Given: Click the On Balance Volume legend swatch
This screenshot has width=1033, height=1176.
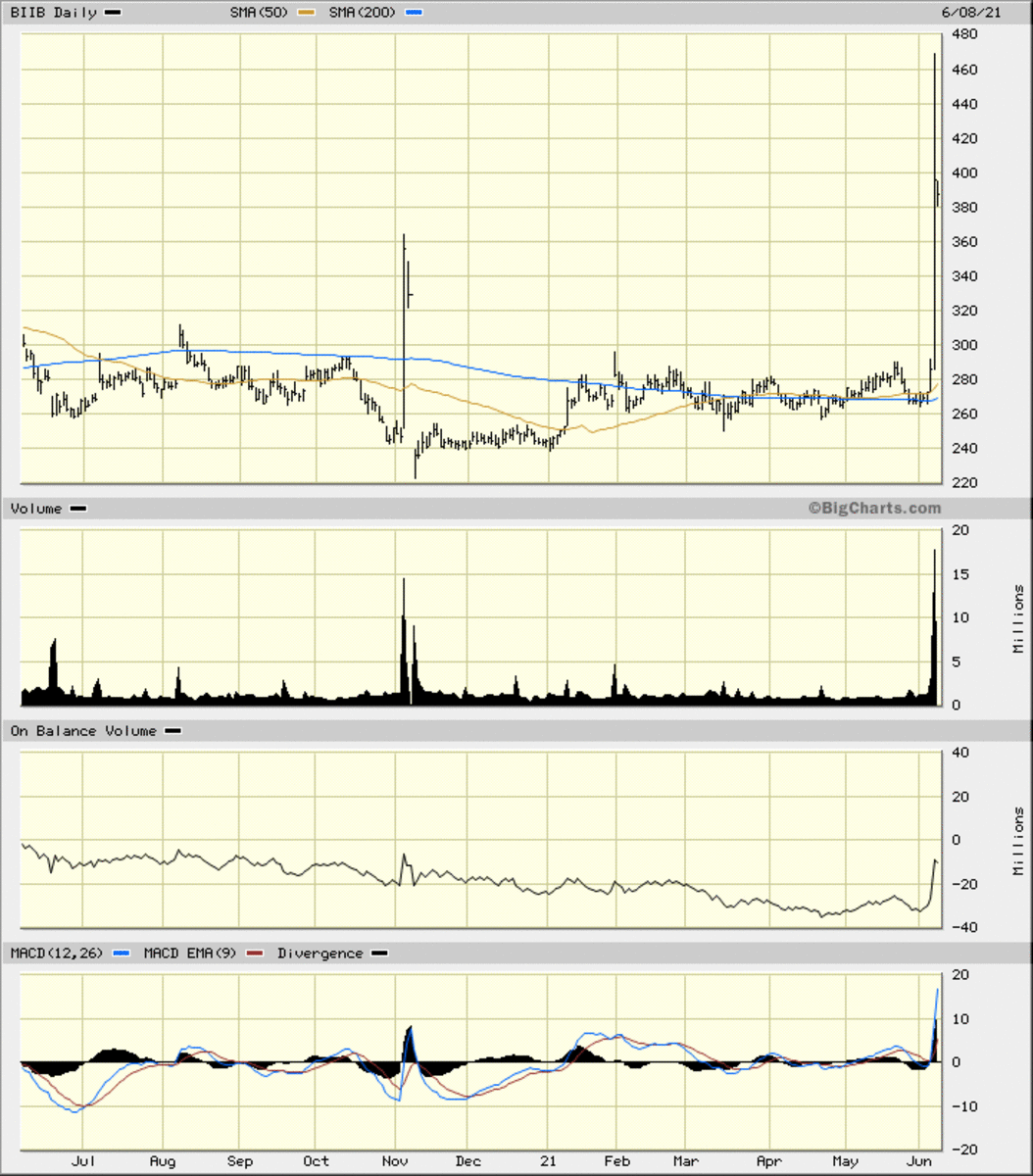Looking at the screenshot, I should pyautogui.click(x=172, y=731).
